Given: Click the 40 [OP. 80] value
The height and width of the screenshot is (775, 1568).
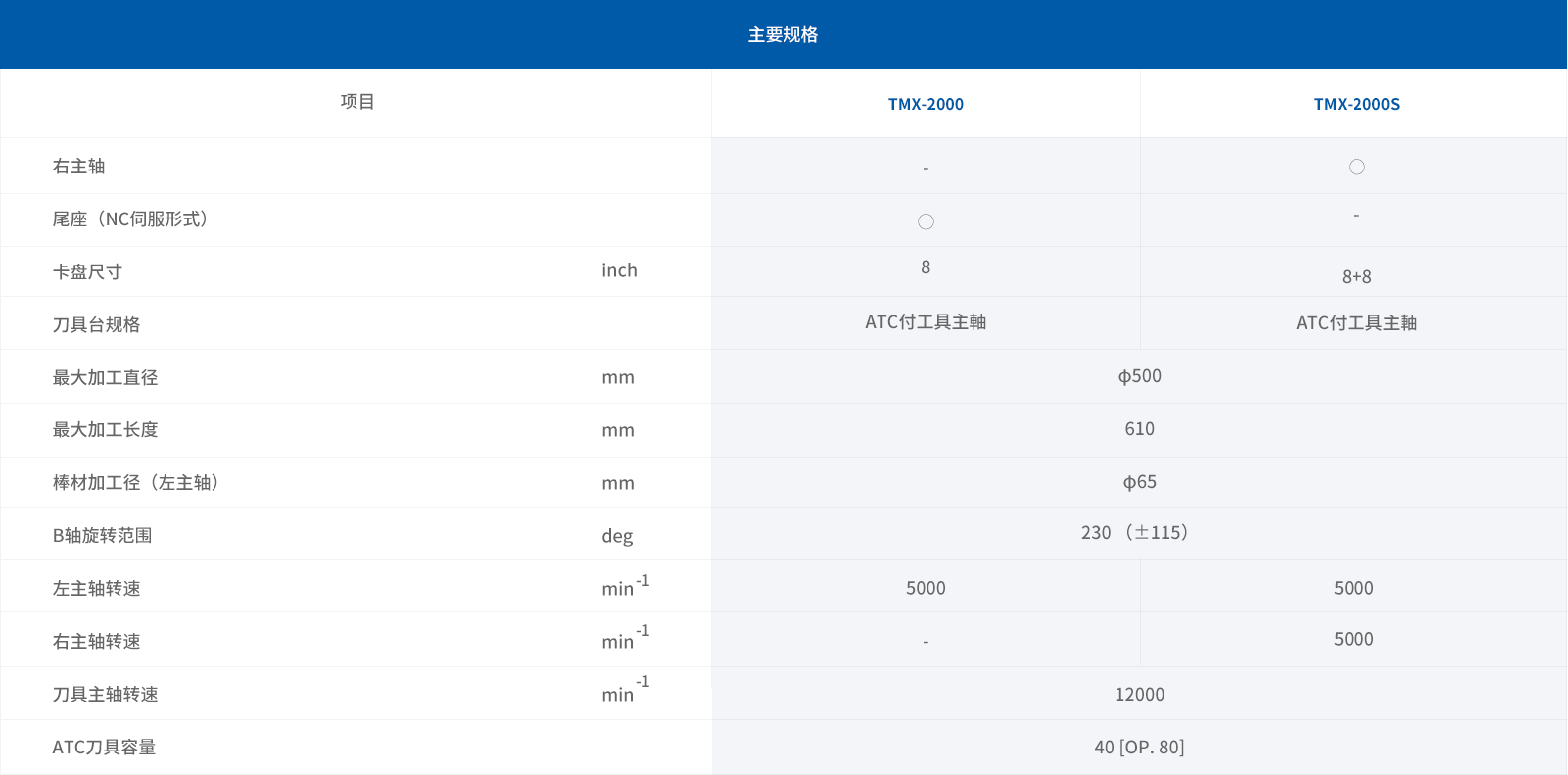Looking at the screenshot, I should [1140, 748].
